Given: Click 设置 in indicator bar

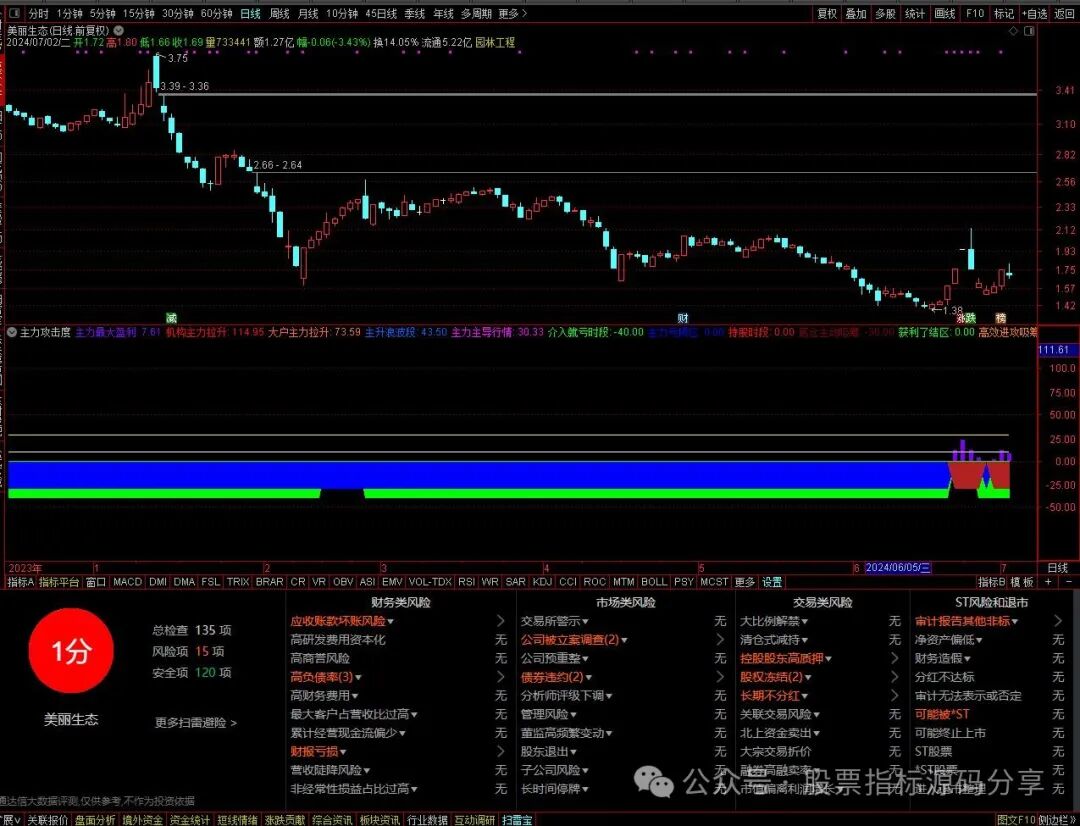Looking at the screenshot, I should pyautogui.click(x=772, y=582).
